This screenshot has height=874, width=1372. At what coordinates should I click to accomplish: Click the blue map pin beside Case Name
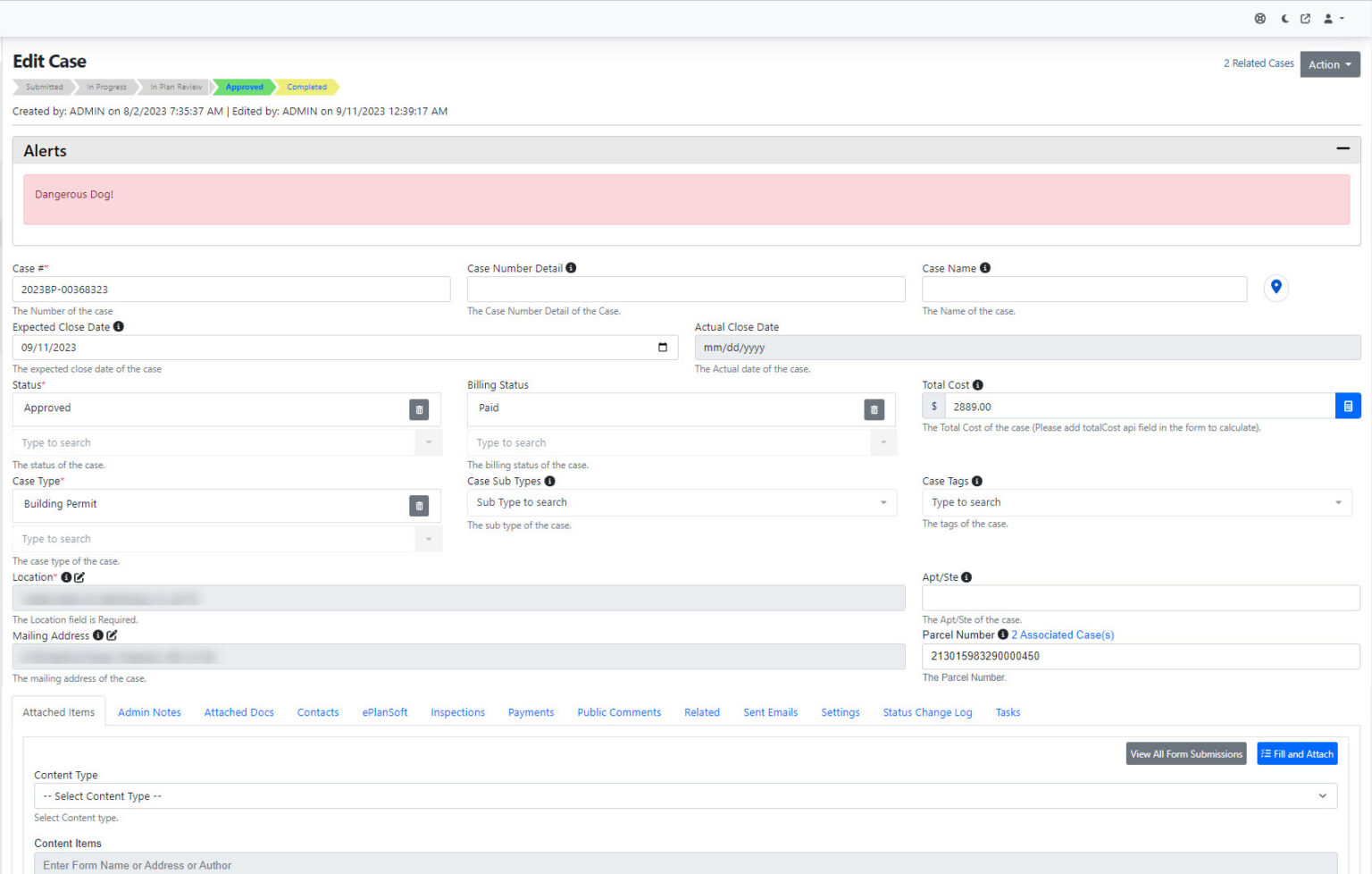pyautogui.click(x=1276, y=288)
